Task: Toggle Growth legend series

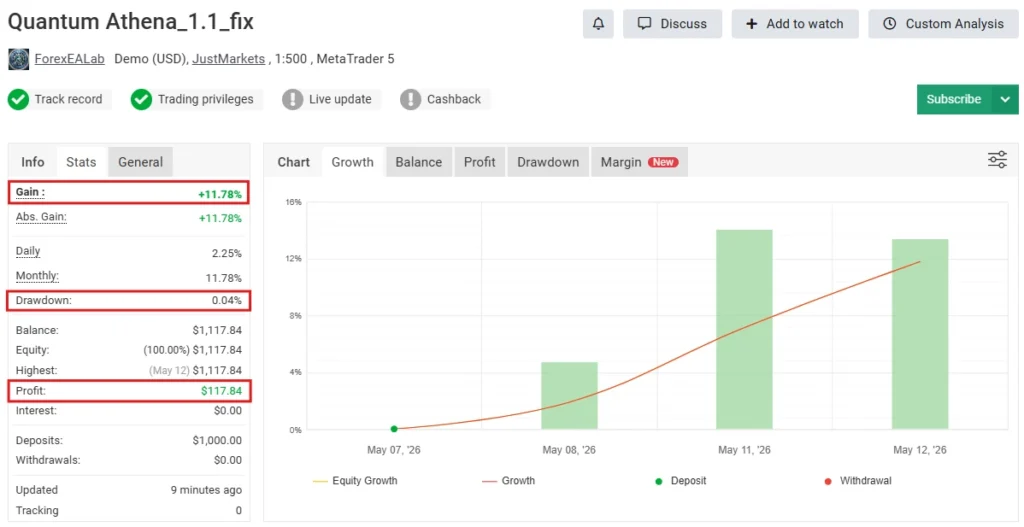Action: click(x=508, y=481)
